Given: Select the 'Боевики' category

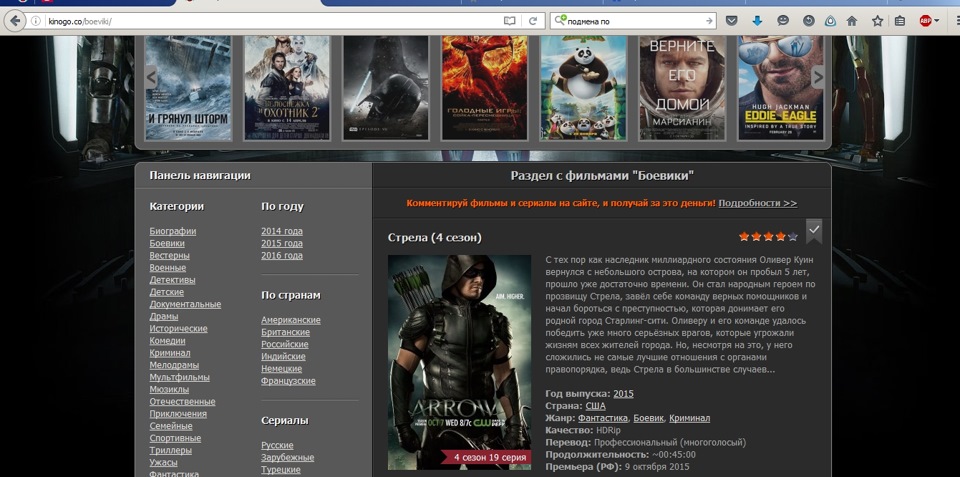Looking at the screenshot, I should click(x=167, y=243).
